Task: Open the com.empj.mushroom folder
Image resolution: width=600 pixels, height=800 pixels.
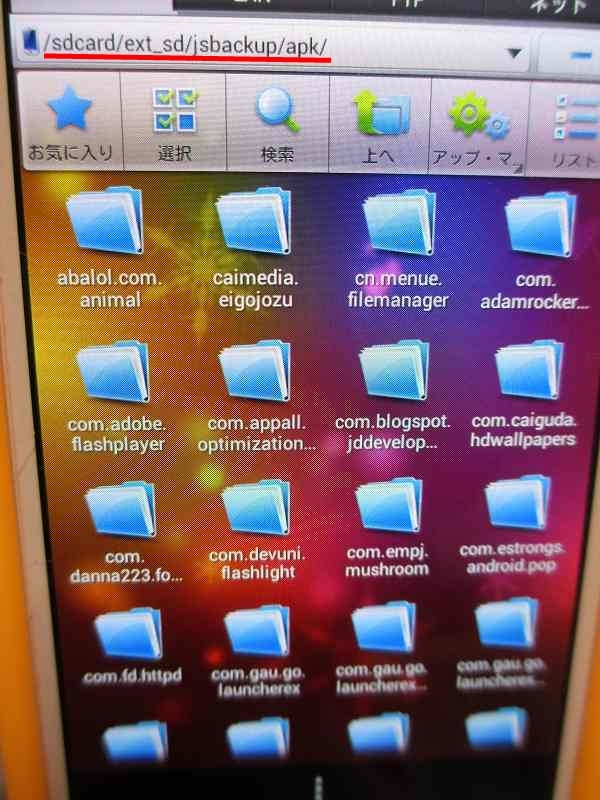Action: tap(389, 505)
